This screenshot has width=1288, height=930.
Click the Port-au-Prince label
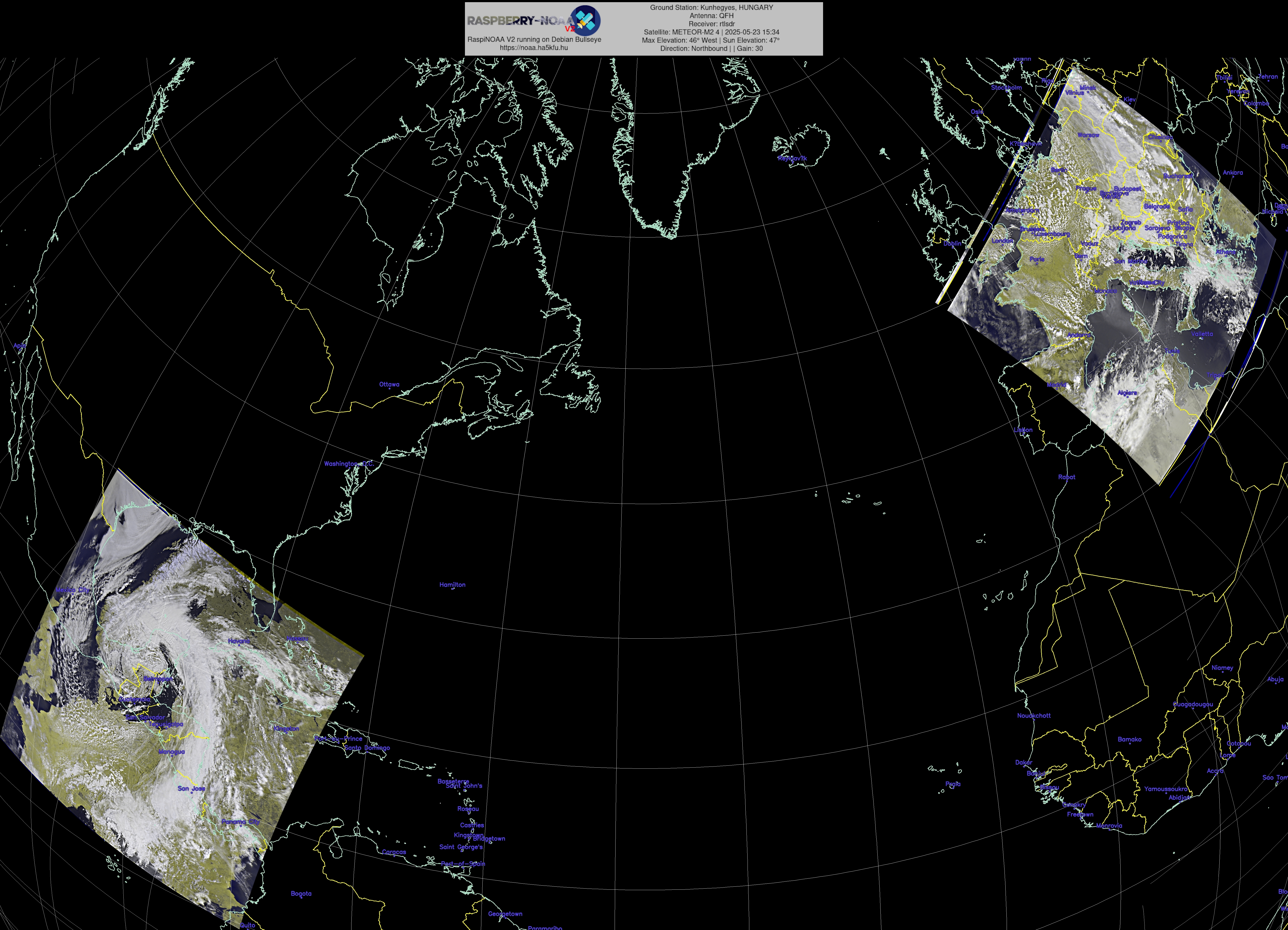339,739
